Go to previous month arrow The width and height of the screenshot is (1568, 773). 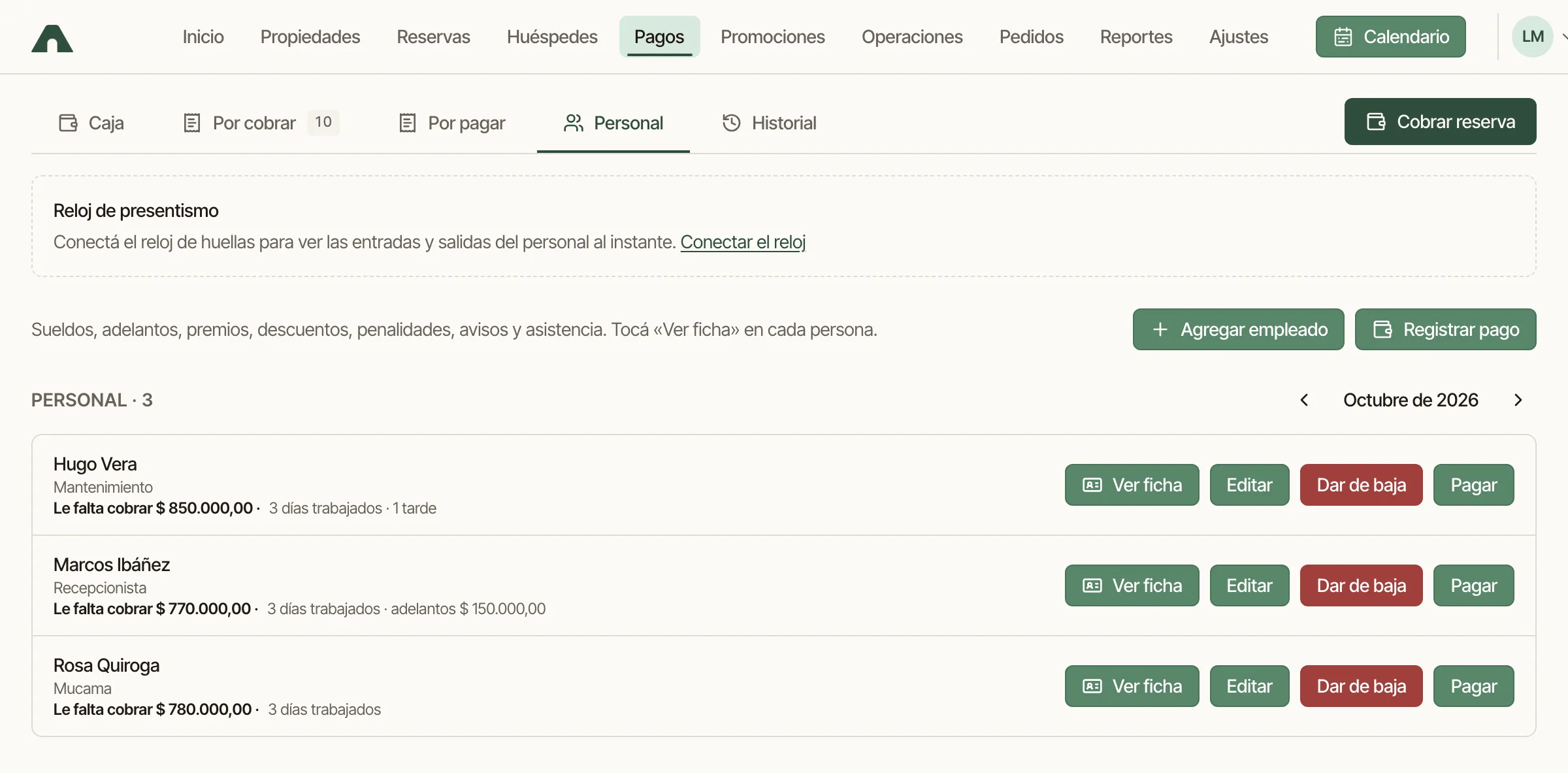pos(1304,400)
